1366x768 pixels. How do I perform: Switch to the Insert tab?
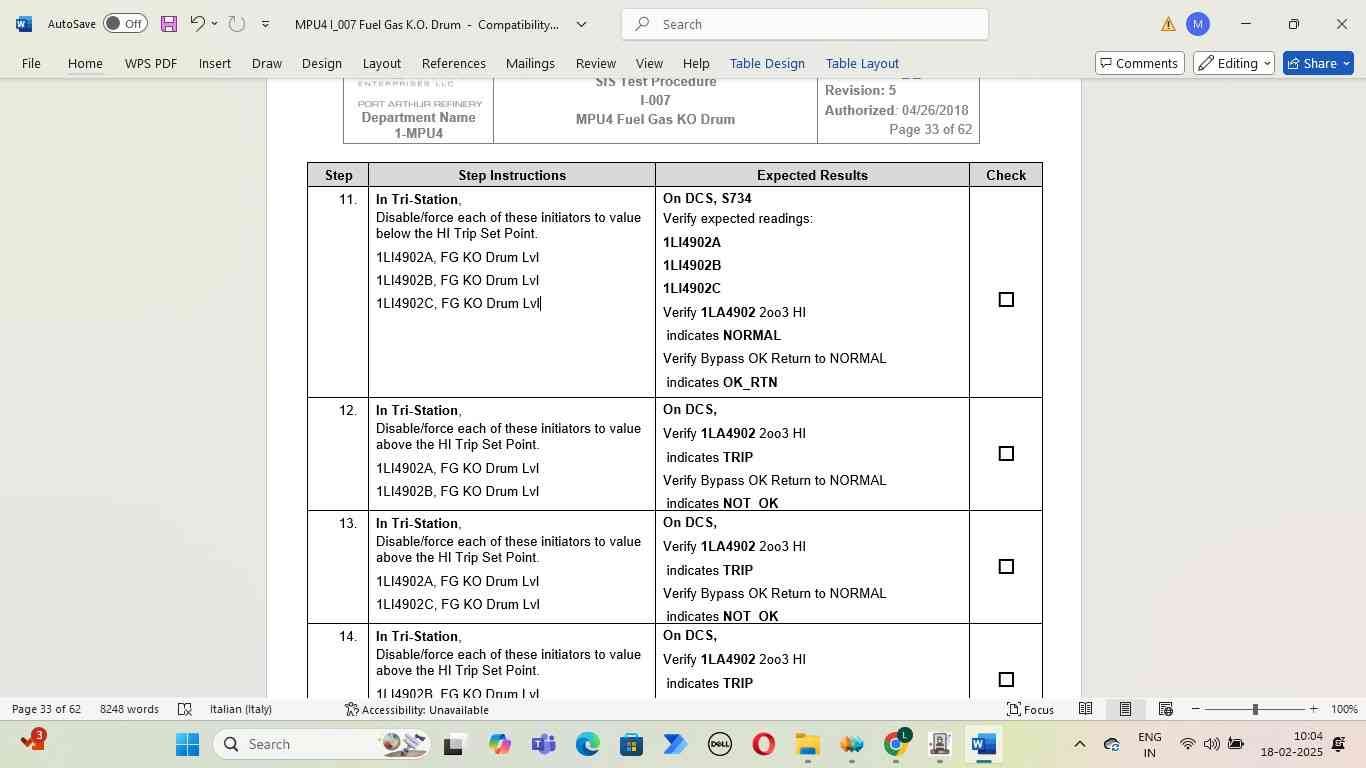click(215, 63)
